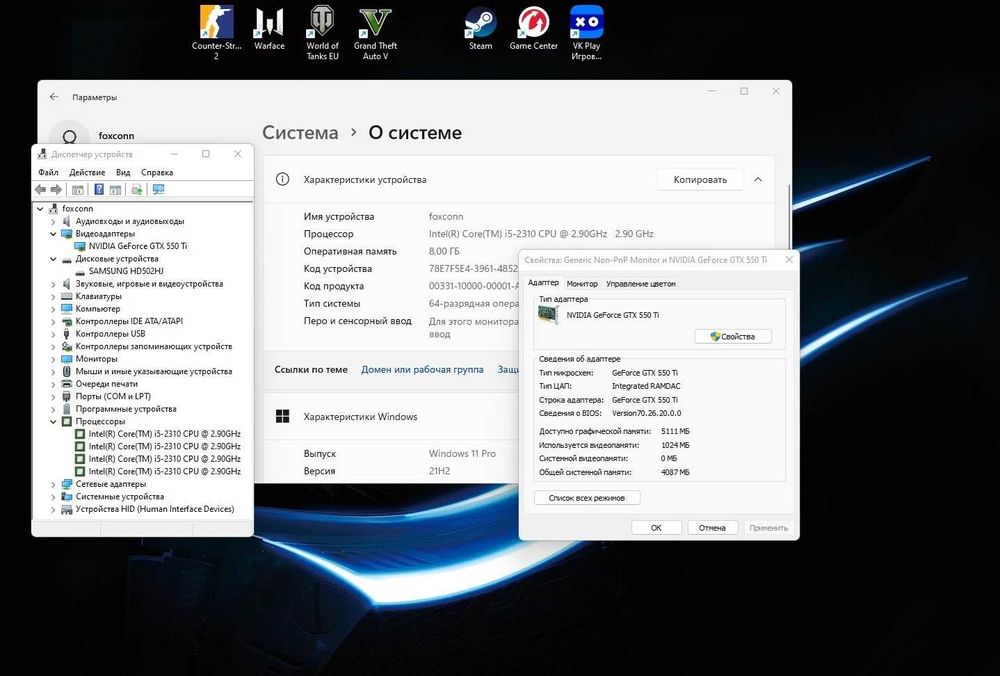Expand the Компьютер node
This screenshot has height=676, width=1000.
pos(54,309)
